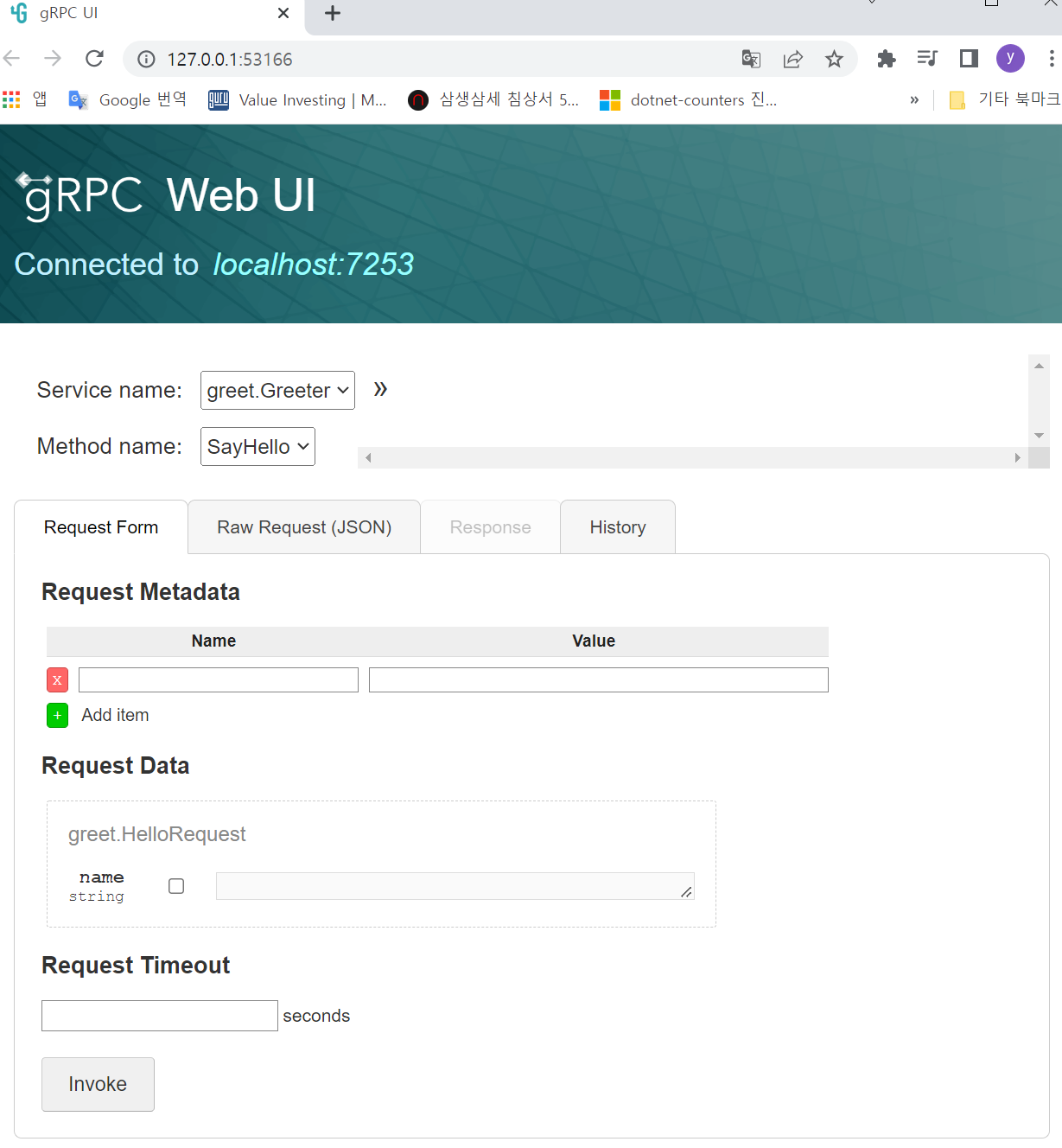The width and height of the screenshot is (1062, 1148).
Task: Open Value Investing bookmark
Action: point(297,100)
